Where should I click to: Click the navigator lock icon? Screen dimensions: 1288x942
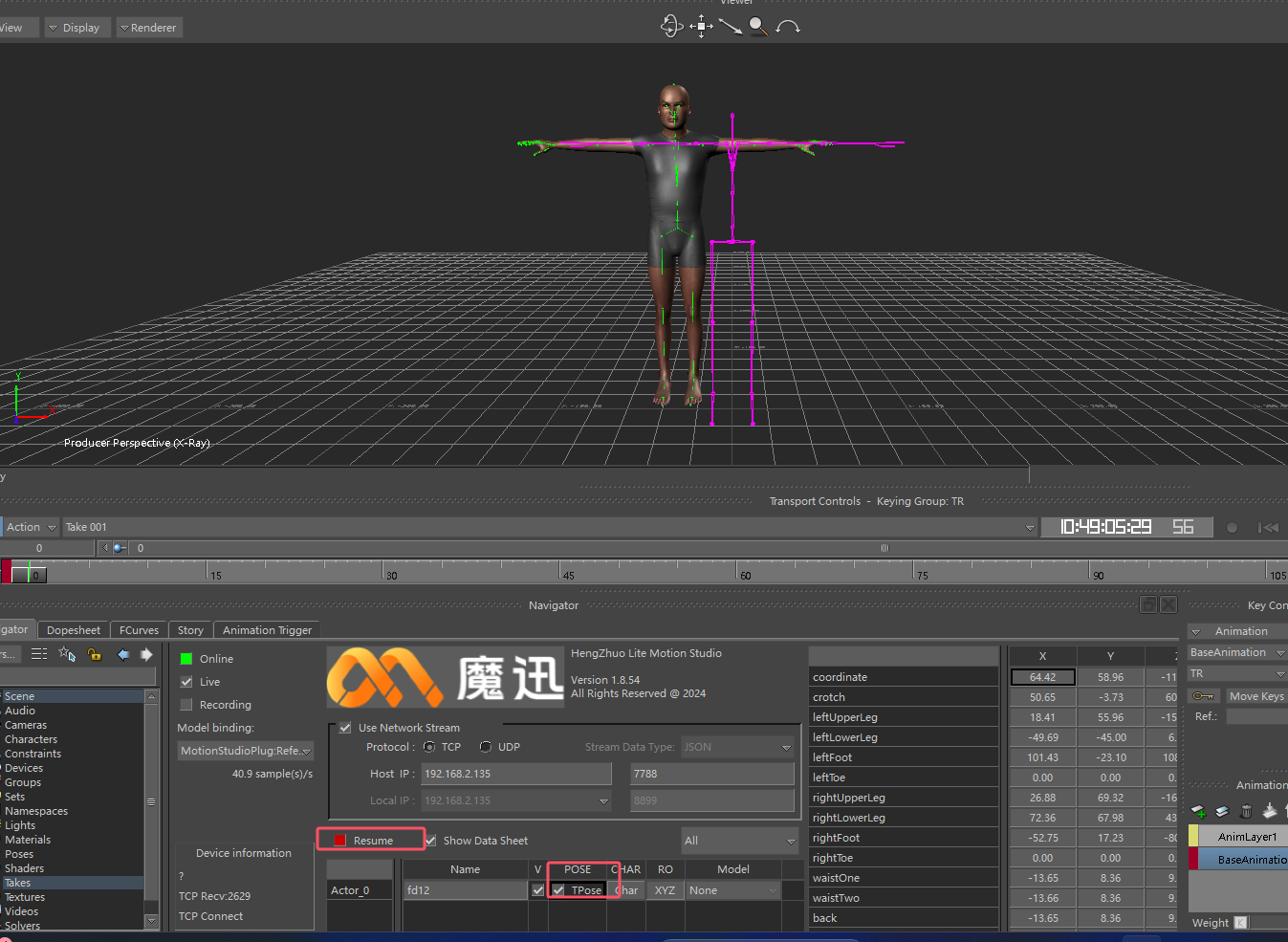[x=94, y=654]
